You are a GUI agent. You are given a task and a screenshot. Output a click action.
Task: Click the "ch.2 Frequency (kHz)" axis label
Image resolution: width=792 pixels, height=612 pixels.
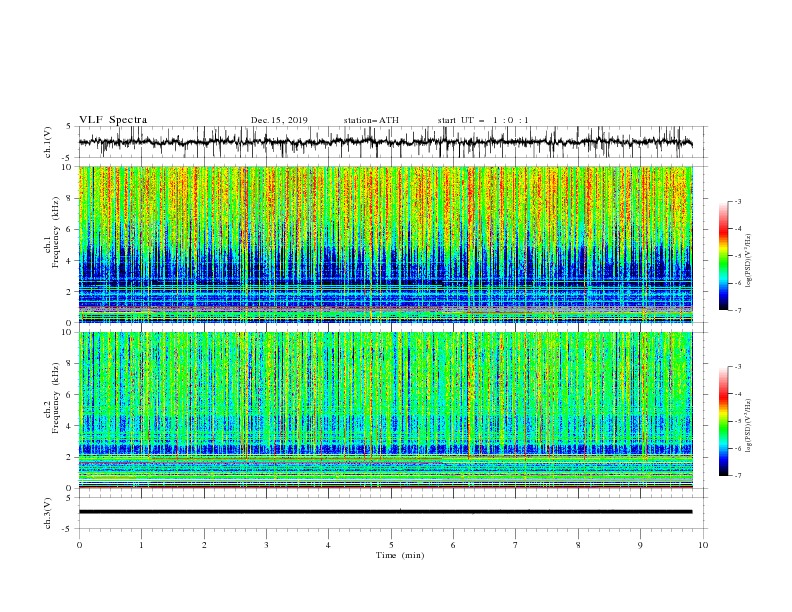[x=52, y=398]
